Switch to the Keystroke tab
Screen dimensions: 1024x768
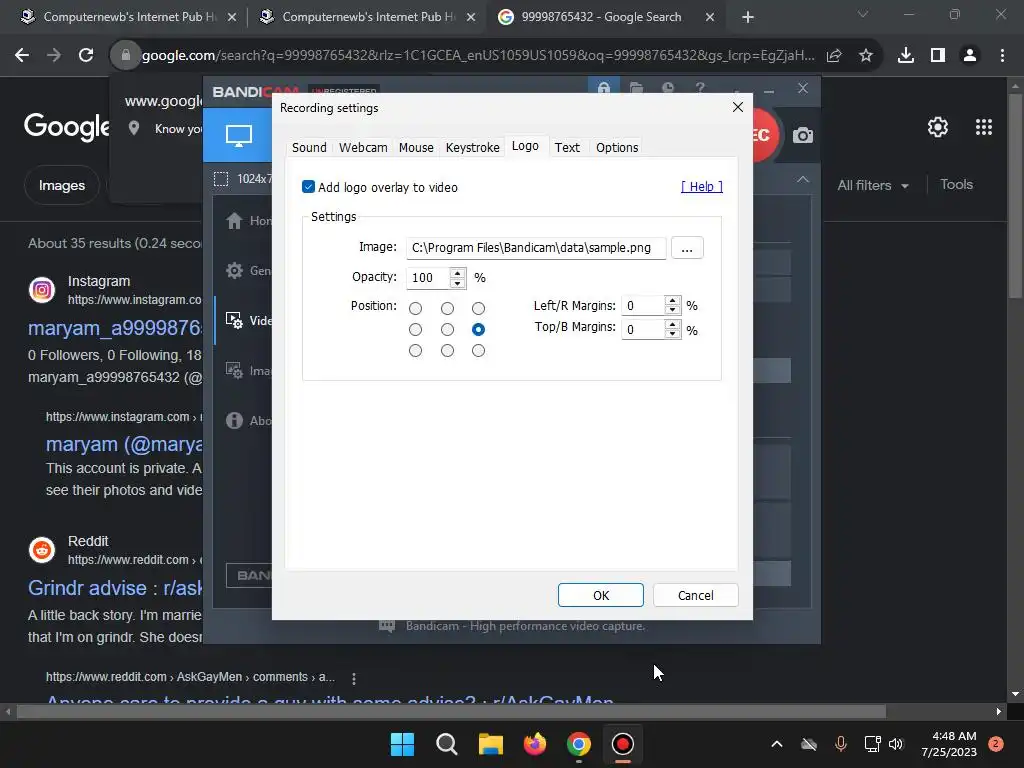(x=472, y=148)
